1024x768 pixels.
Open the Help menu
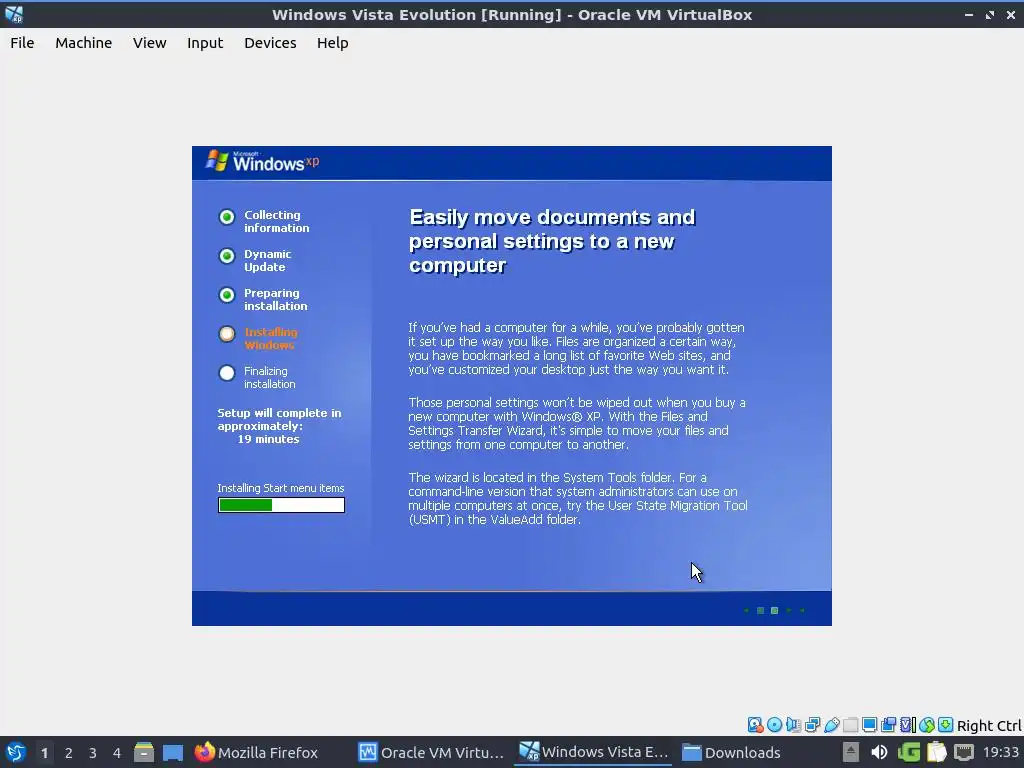pos(332,43)
